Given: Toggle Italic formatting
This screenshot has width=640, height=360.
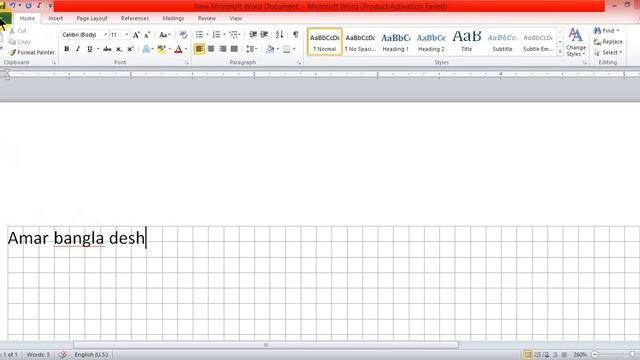Looking at the screenshot, I should 78,49.
